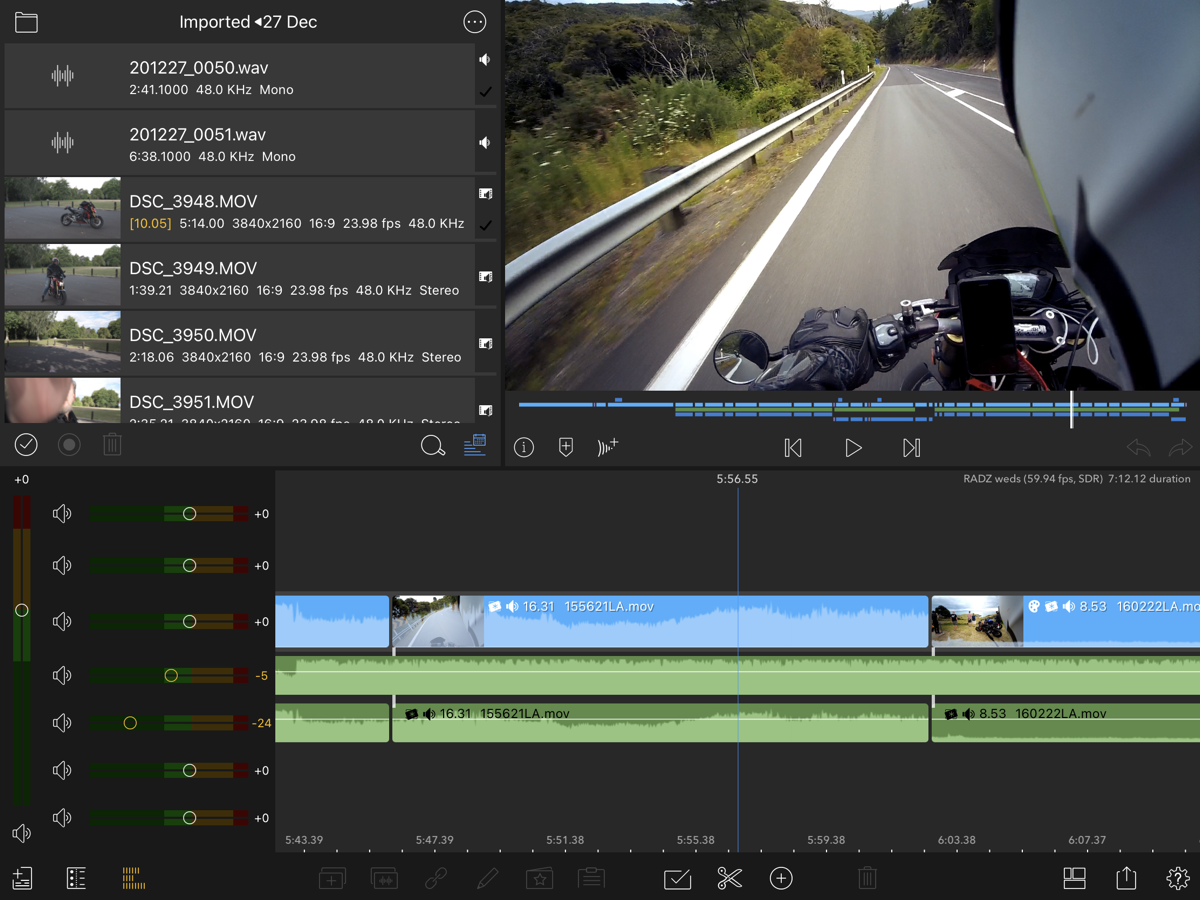The height and width of the screenshot is (900, 1200).
Task: Open the layout switcher icon
Action: coord(1074,879)
